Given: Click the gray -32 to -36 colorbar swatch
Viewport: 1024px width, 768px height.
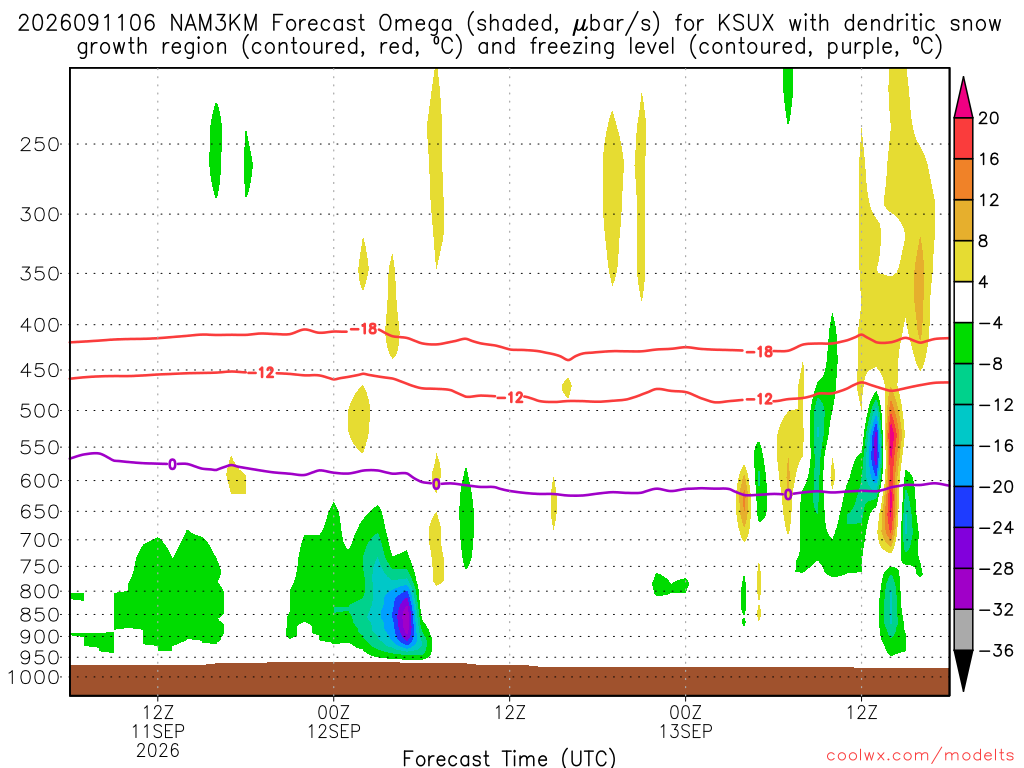Looking at the screenshot, I should (963, 630).
